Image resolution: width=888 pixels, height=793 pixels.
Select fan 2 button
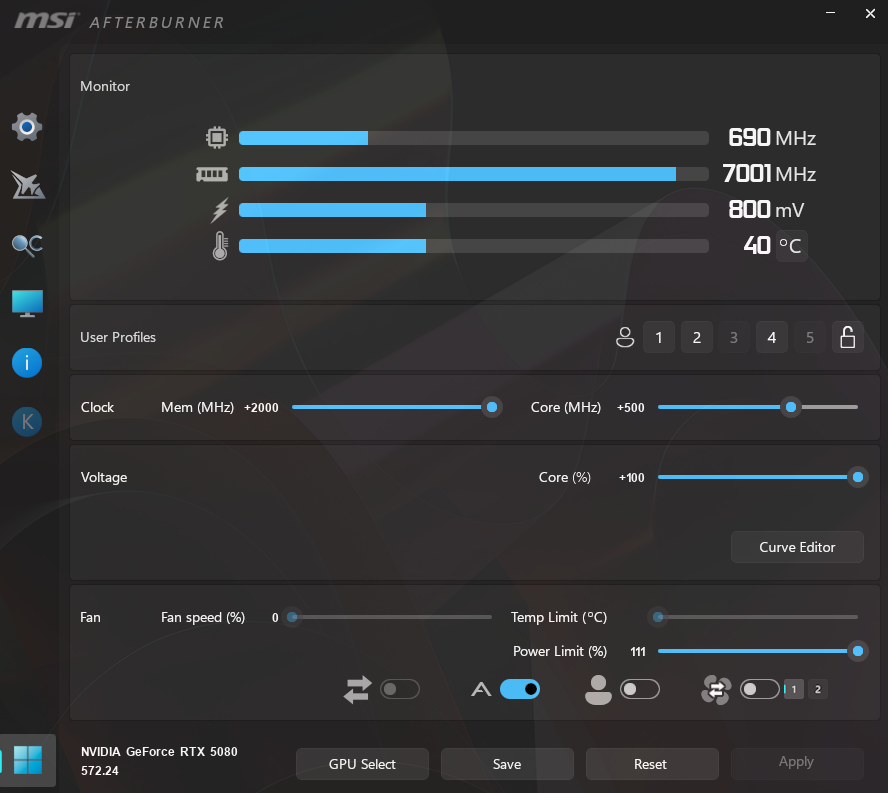coord(817,689)
